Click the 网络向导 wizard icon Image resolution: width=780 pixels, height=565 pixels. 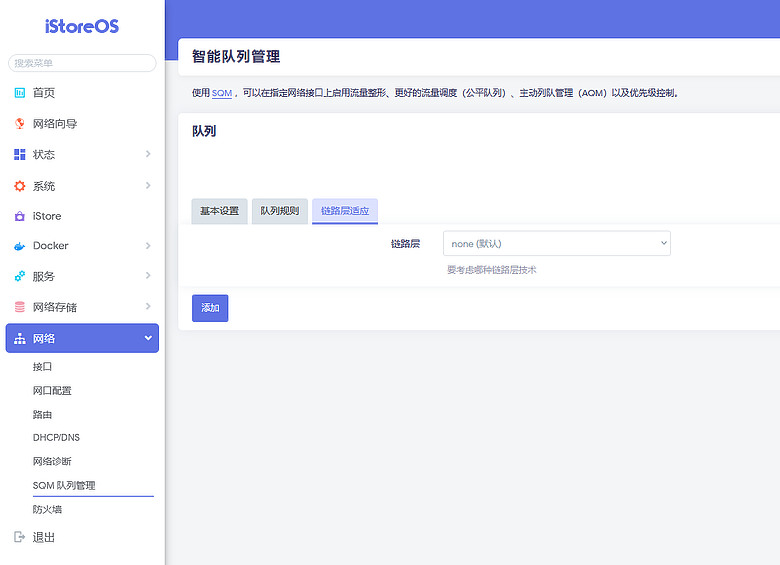(20, 123)
